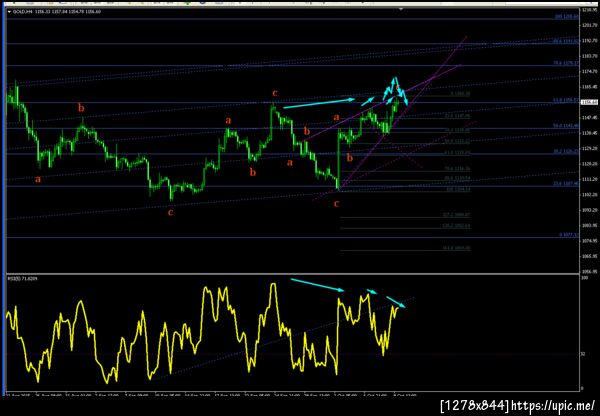
Task: Click the 1174.70 price axis label
Action: 590,71
